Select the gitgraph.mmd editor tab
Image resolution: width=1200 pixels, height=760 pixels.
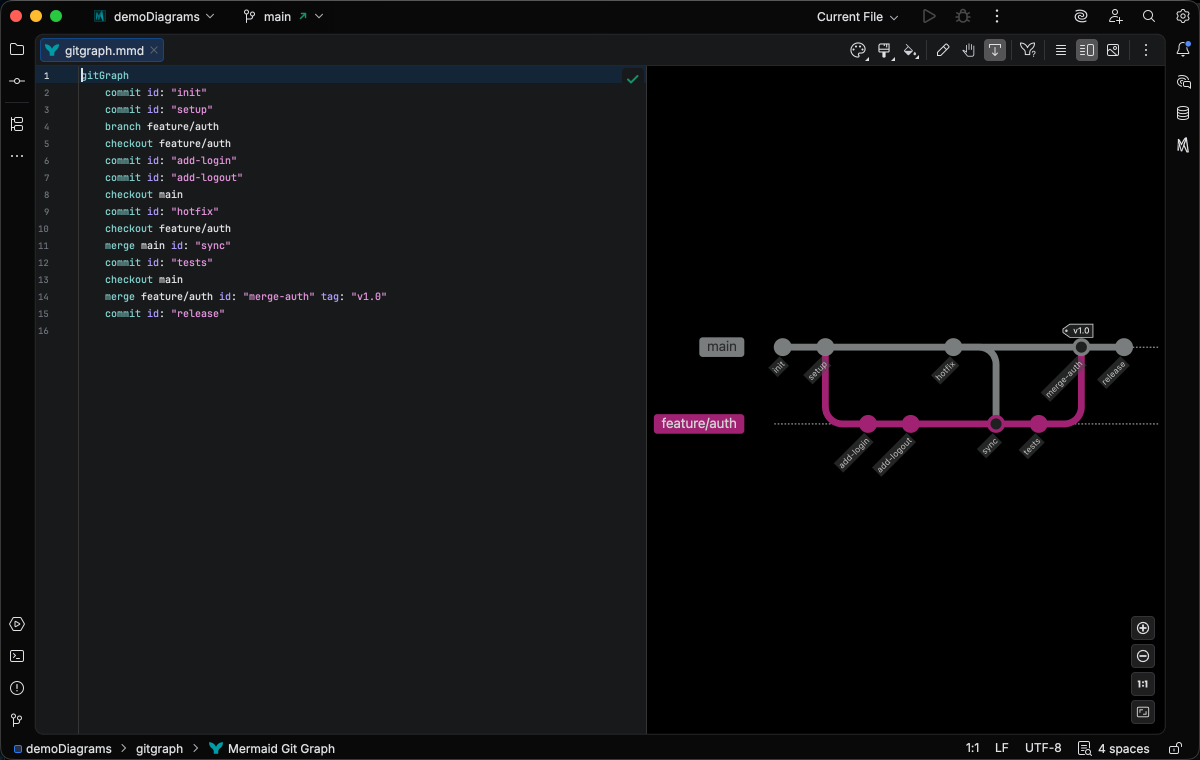[102, 50]
